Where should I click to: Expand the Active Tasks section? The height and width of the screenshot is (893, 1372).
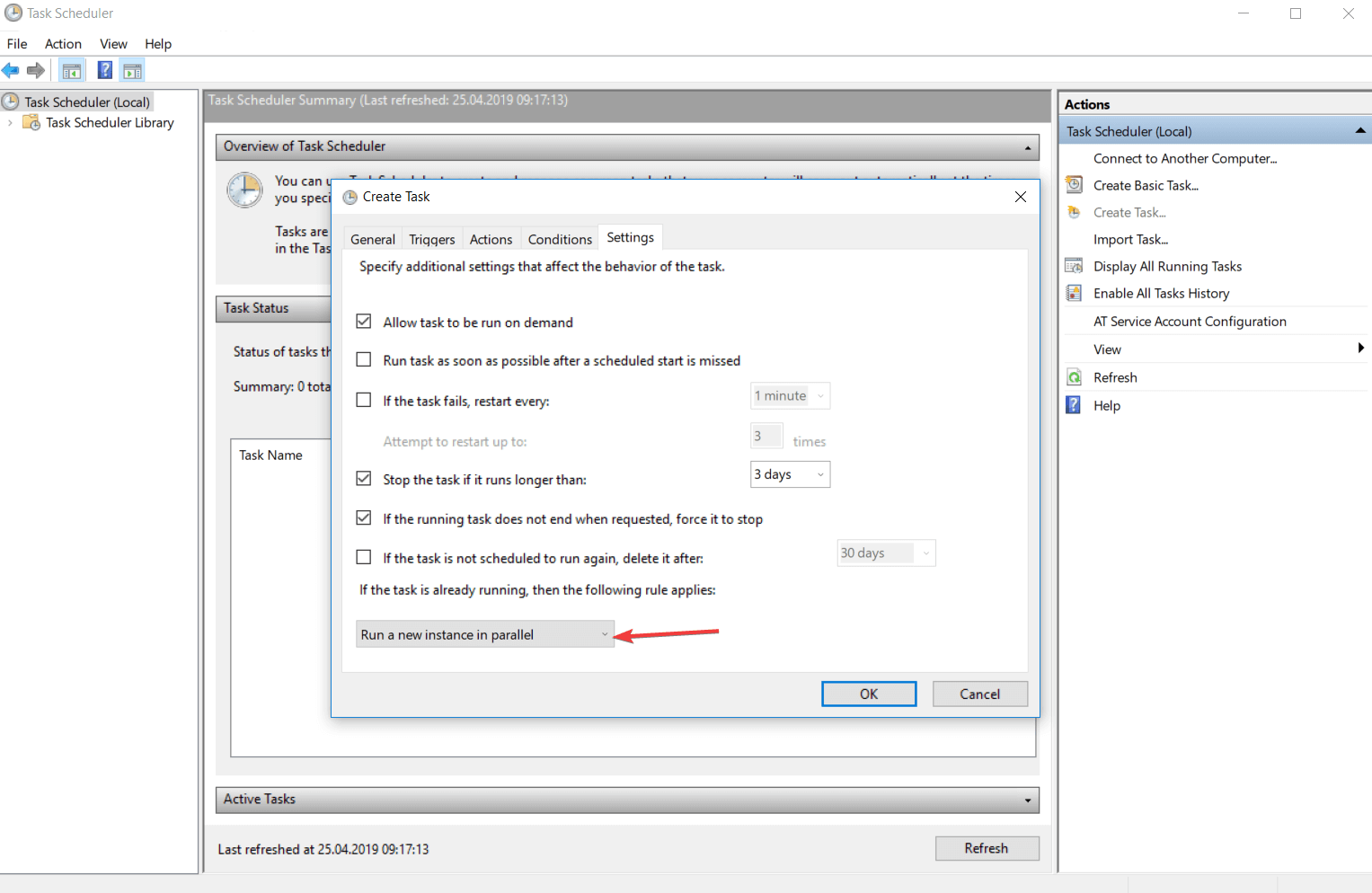click(1028, 800)
